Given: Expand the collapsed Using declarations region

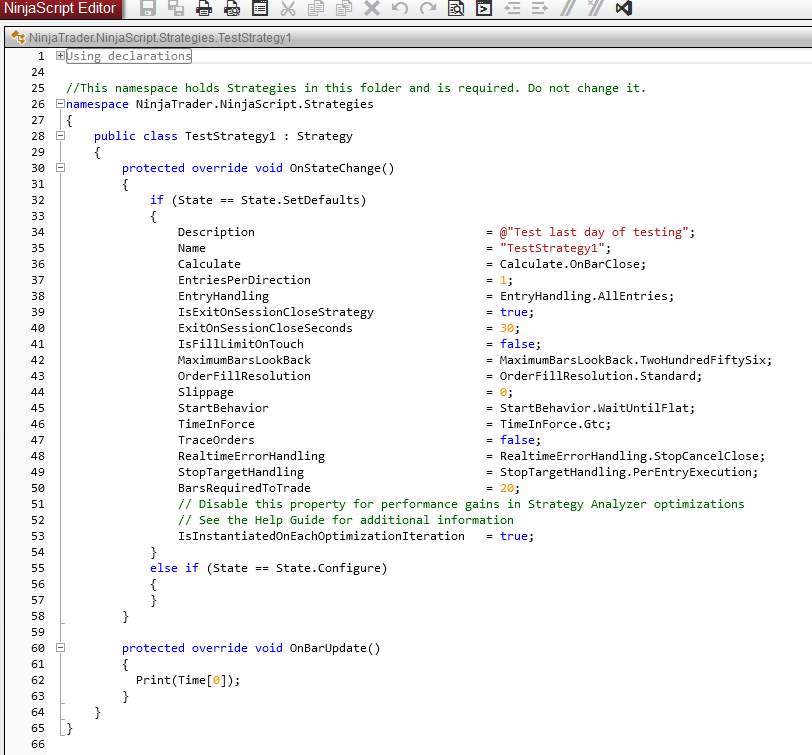Looking at the screenshot, I should [x=61, y=56].
